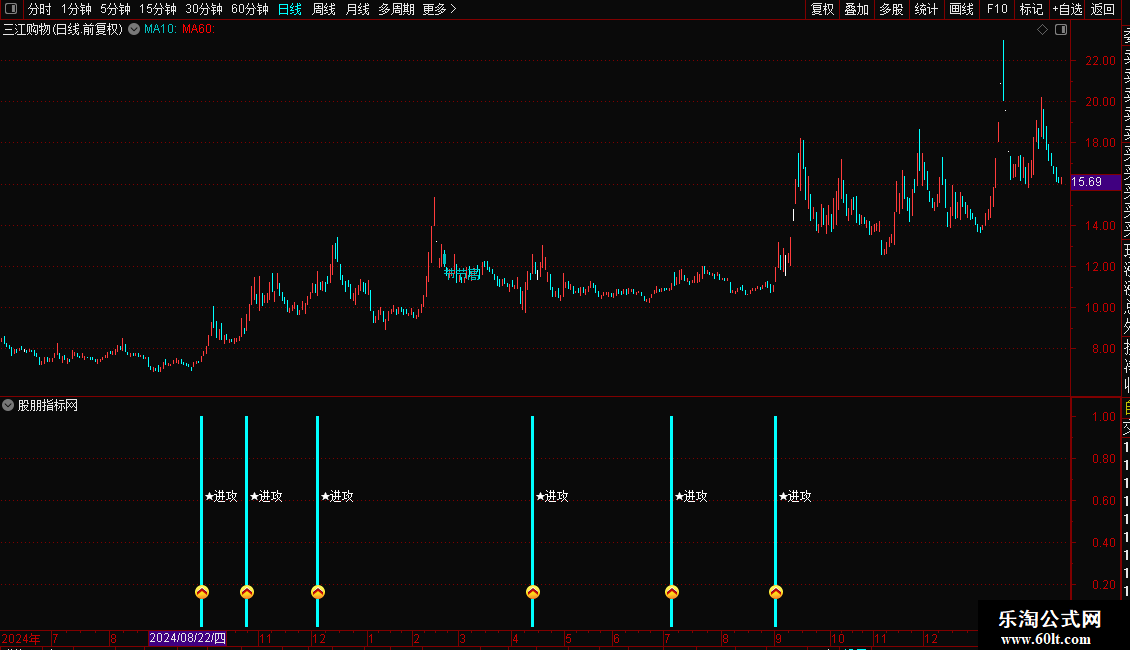Select the 1分钟 period
The image size is (1130, 650).
(76, 9)
